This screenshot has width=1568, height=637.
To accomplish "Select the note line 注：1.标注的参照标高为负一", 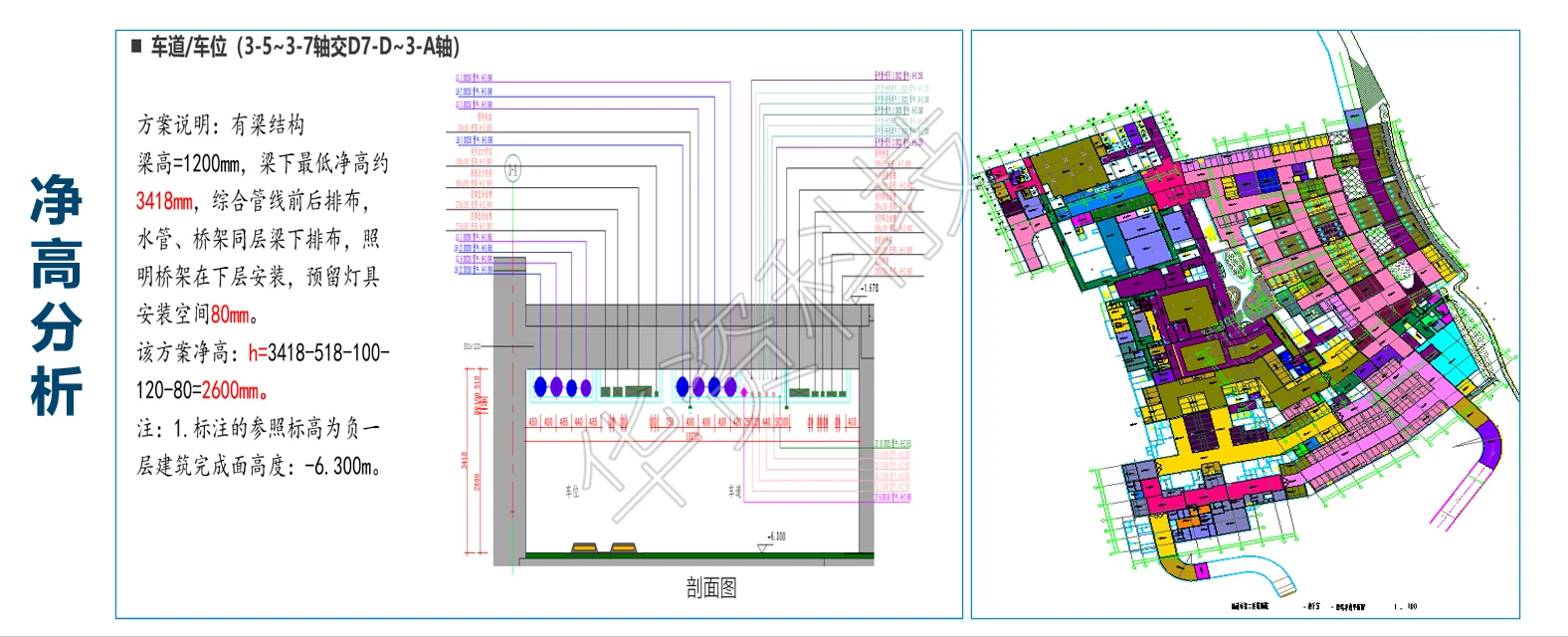I will (x=259, y=428).
